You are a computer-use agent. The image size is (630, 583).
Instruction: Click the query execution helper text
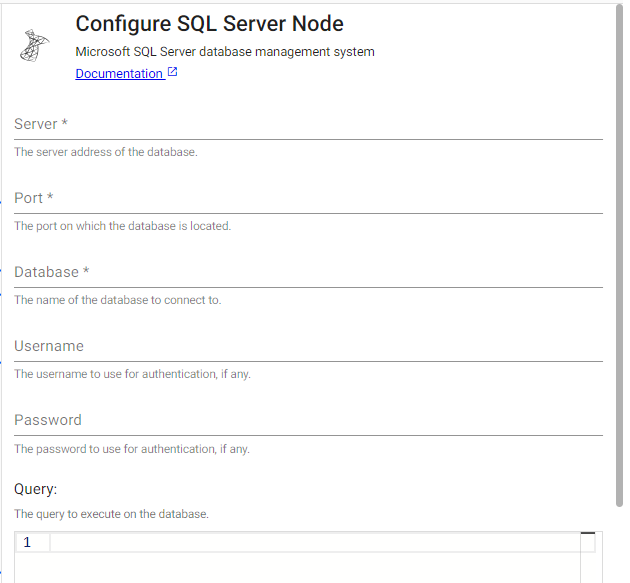111,514
